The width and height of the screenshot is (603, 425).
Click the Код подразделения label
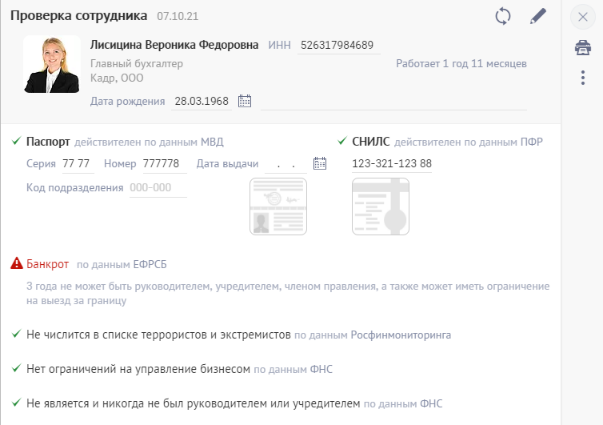point(75,188)
